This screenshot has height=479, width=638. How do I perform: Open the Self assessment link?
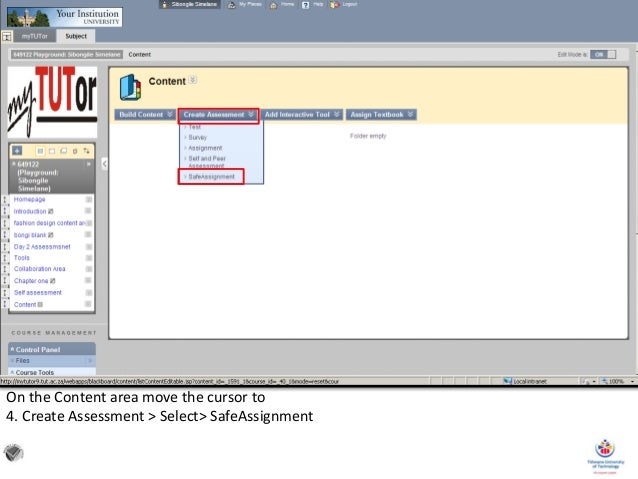(38, 293)
